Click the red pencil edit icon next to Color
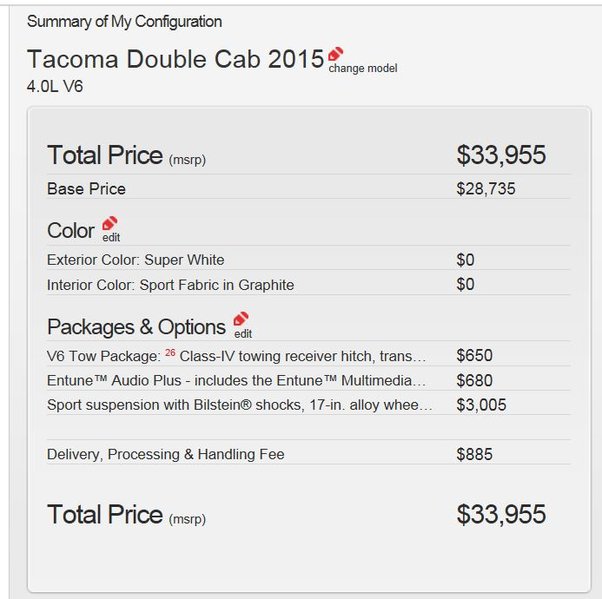 tap(110, 223)
